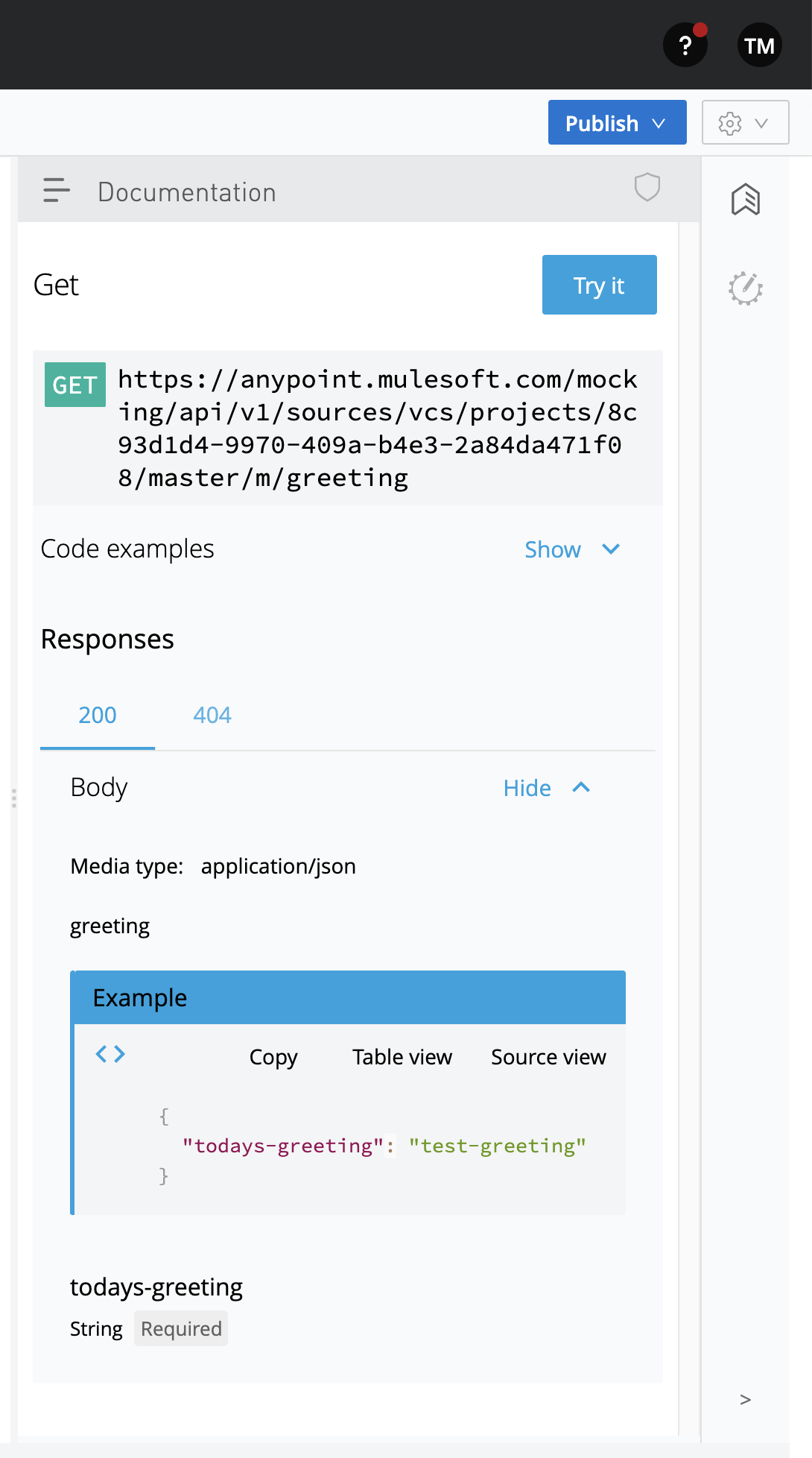Image resolution: width=812 pixels, height=1458 pixels.
Task: Copy the example JSON
Action: 273,1057
